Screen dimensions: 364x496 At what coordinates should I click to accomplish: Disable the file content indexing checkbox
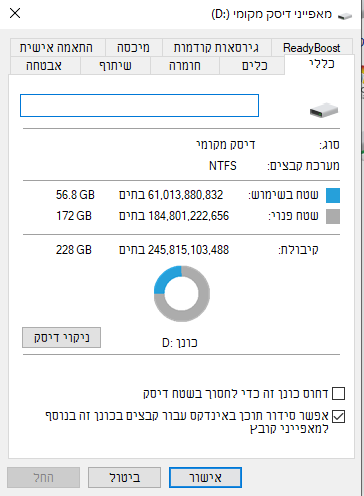[x=339, y=416]
